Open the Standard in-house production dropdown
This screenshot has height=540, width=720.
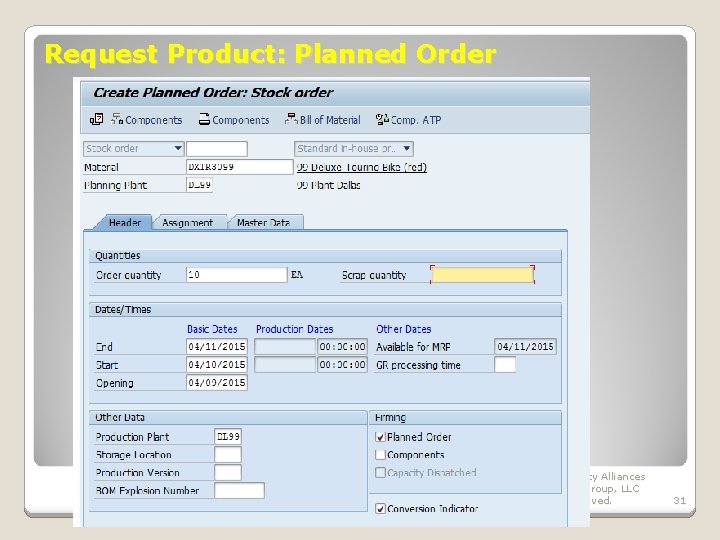tap(354, 148)
